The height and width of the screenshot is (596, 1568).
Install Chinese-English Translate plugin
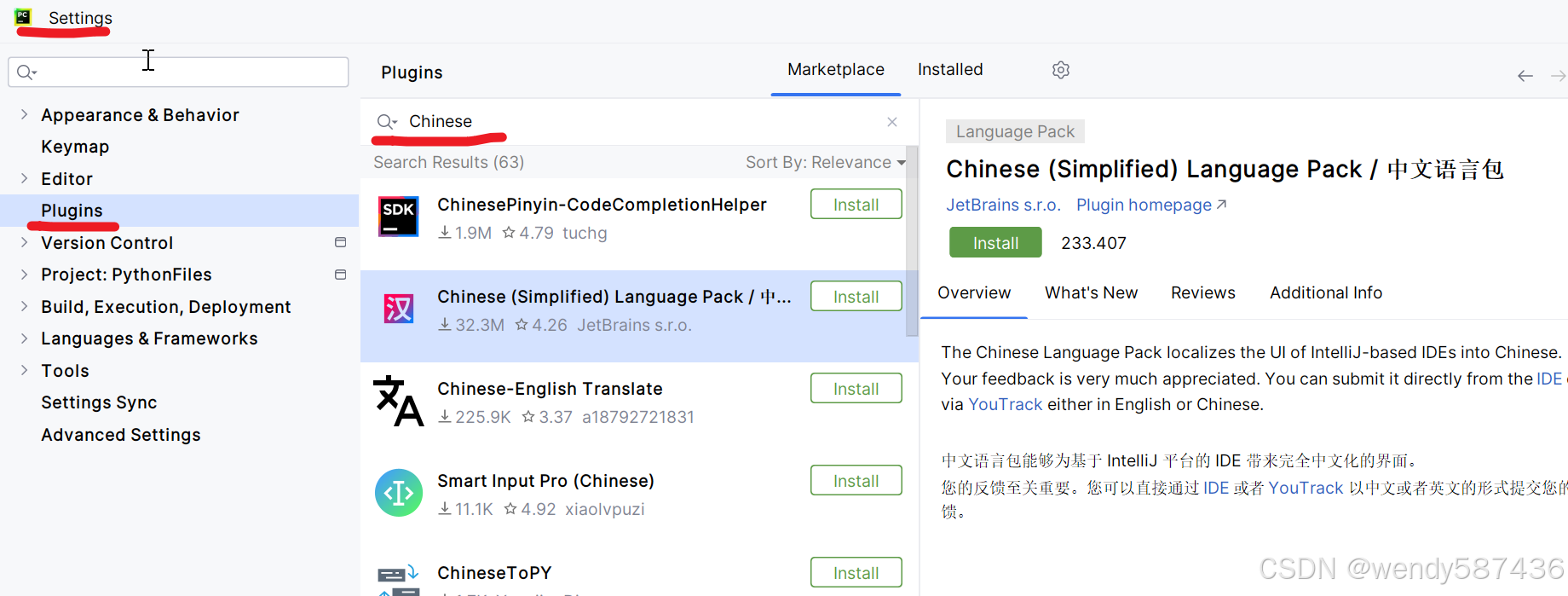(856, 389)
